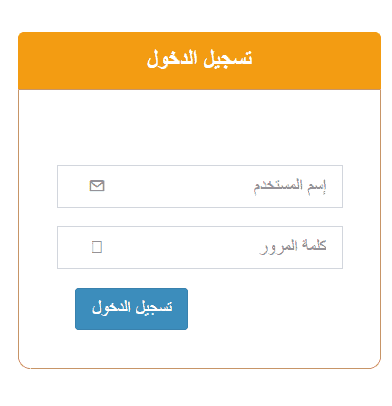Image resolution: width=392 pixels, height=406 pixels.
Task: Click the blank area above username field
Action: [x=199, y=128]
